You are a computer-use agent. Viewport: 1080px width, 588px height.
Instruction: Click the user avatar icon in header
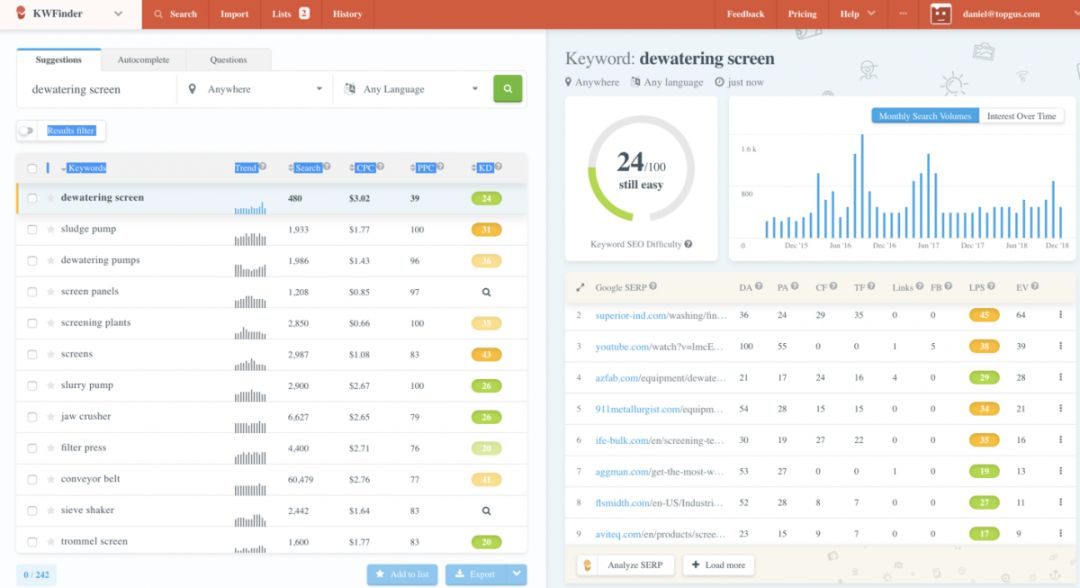tap(941, 14)
